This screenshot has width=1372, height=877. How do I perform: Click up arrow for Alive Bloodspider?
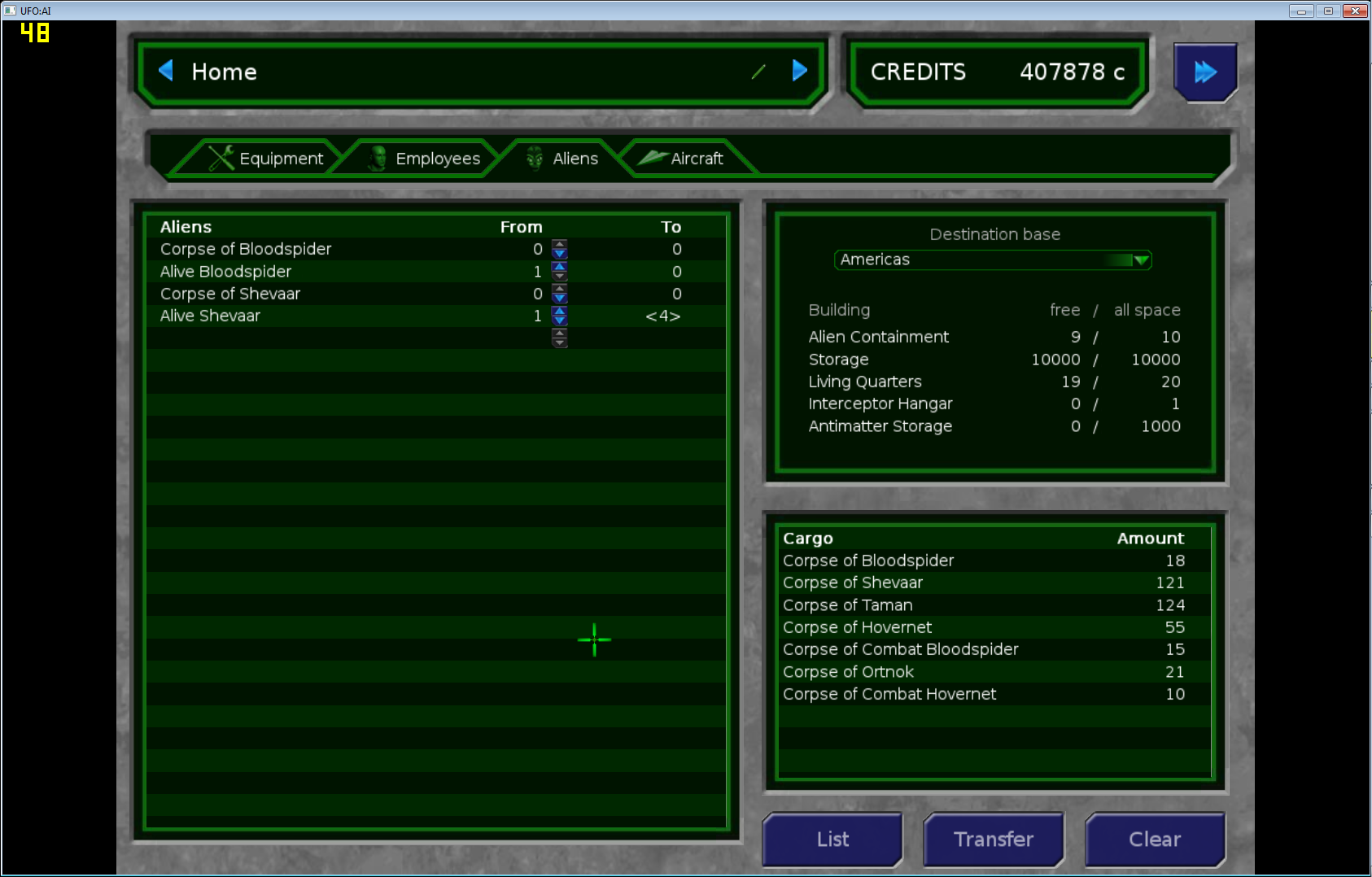560,266
